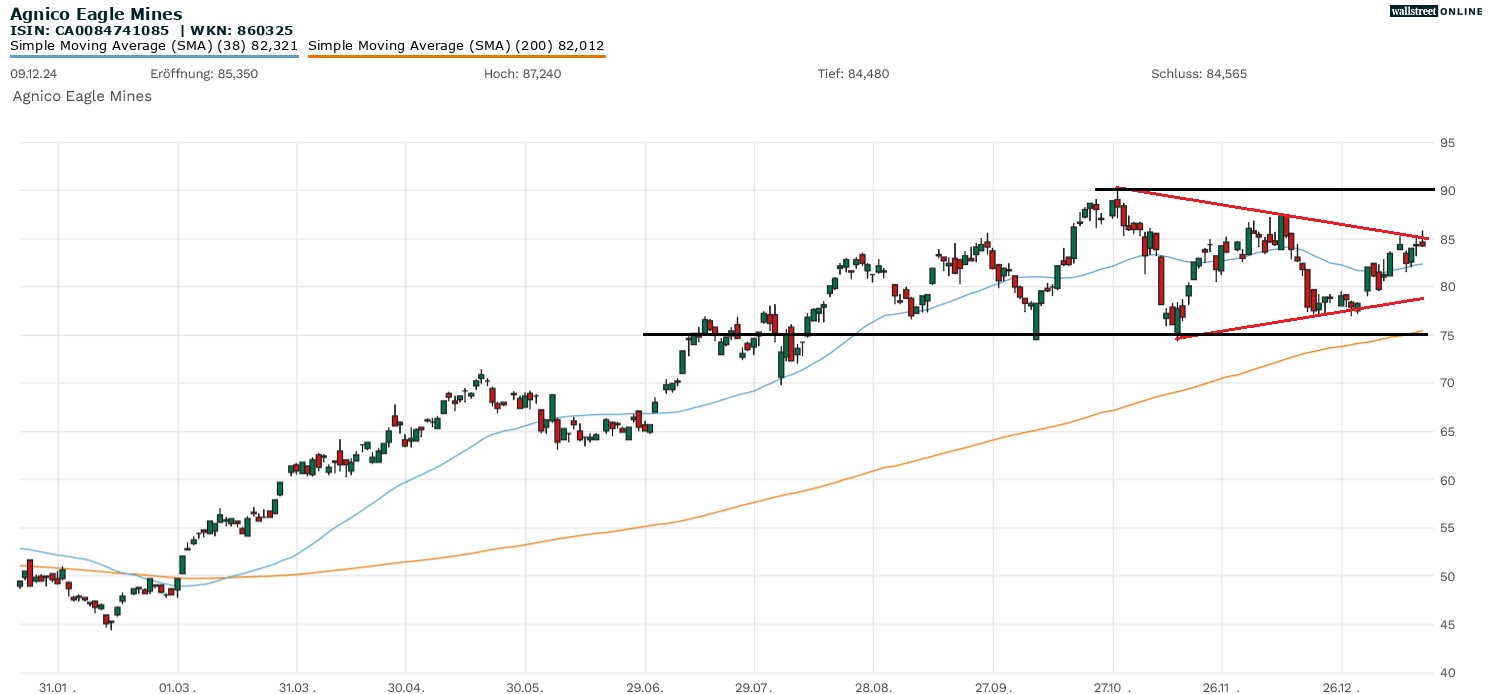The image size is (1490, 694).
Task: Click the blue color bar under SMA (38)
Action: coord(154,56)
